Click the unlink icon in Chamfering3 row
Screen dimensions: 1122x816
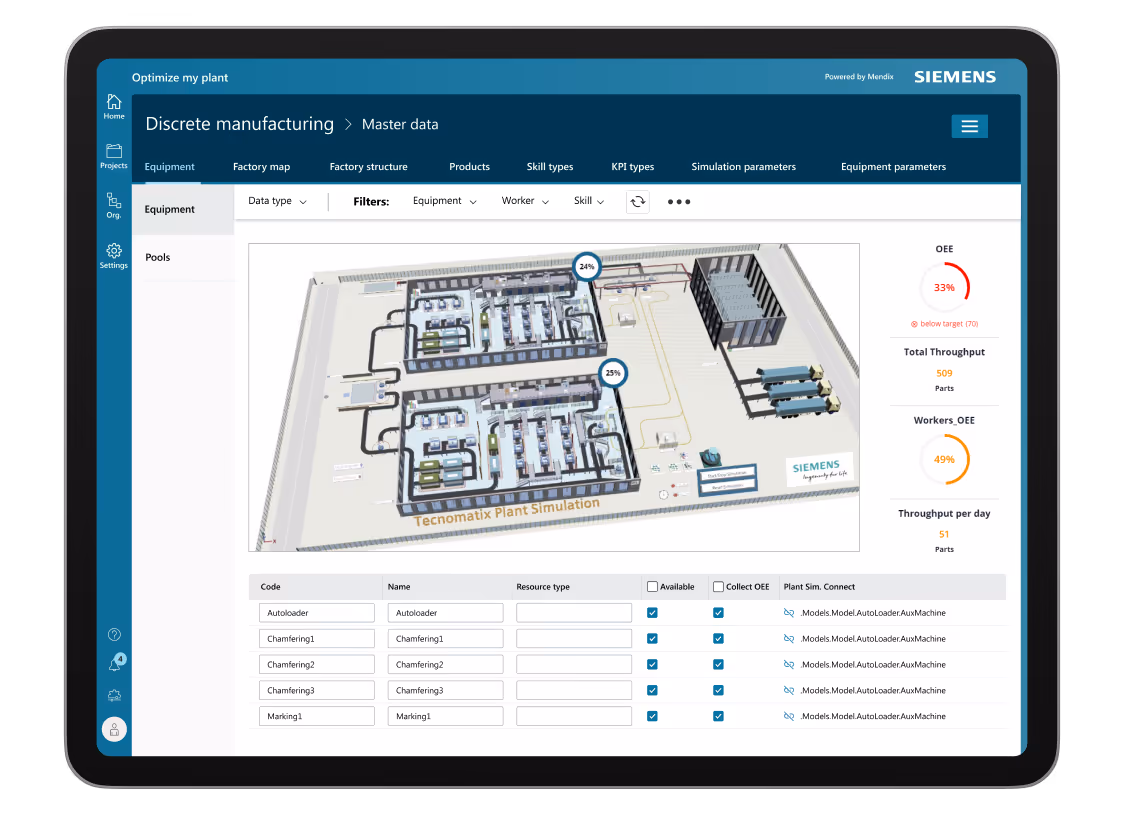789,690
